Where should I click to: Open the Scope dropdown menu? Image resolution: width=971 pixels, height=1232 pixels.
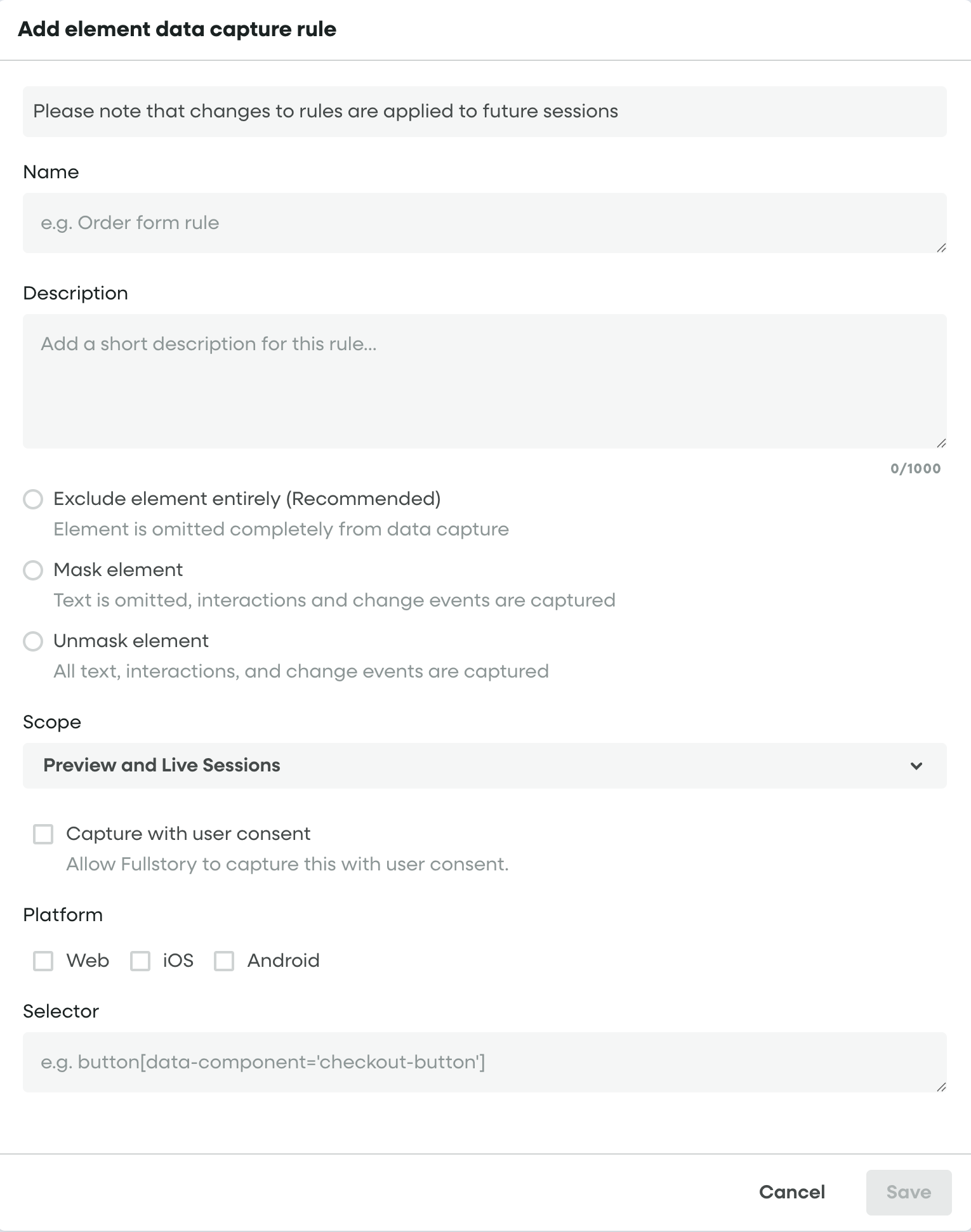(484, 766)
